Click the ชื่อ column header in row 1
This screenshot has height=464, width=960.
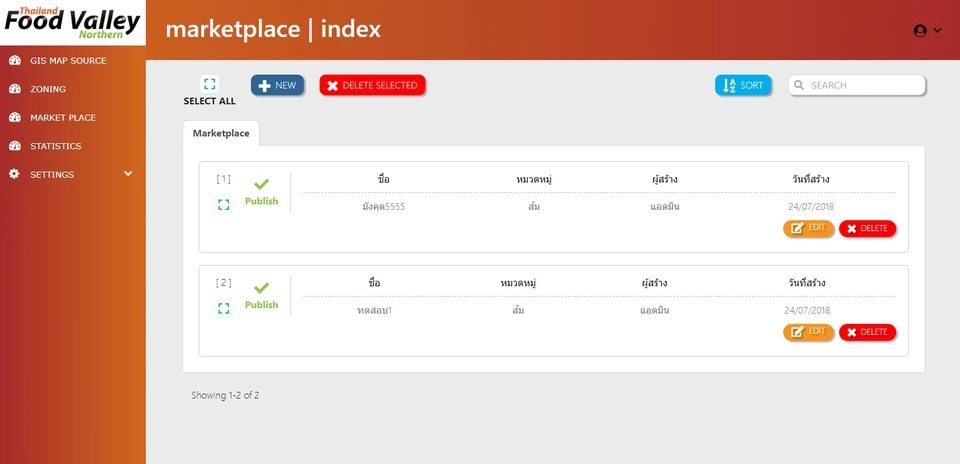pyautogui.click(x=384, y=179)
